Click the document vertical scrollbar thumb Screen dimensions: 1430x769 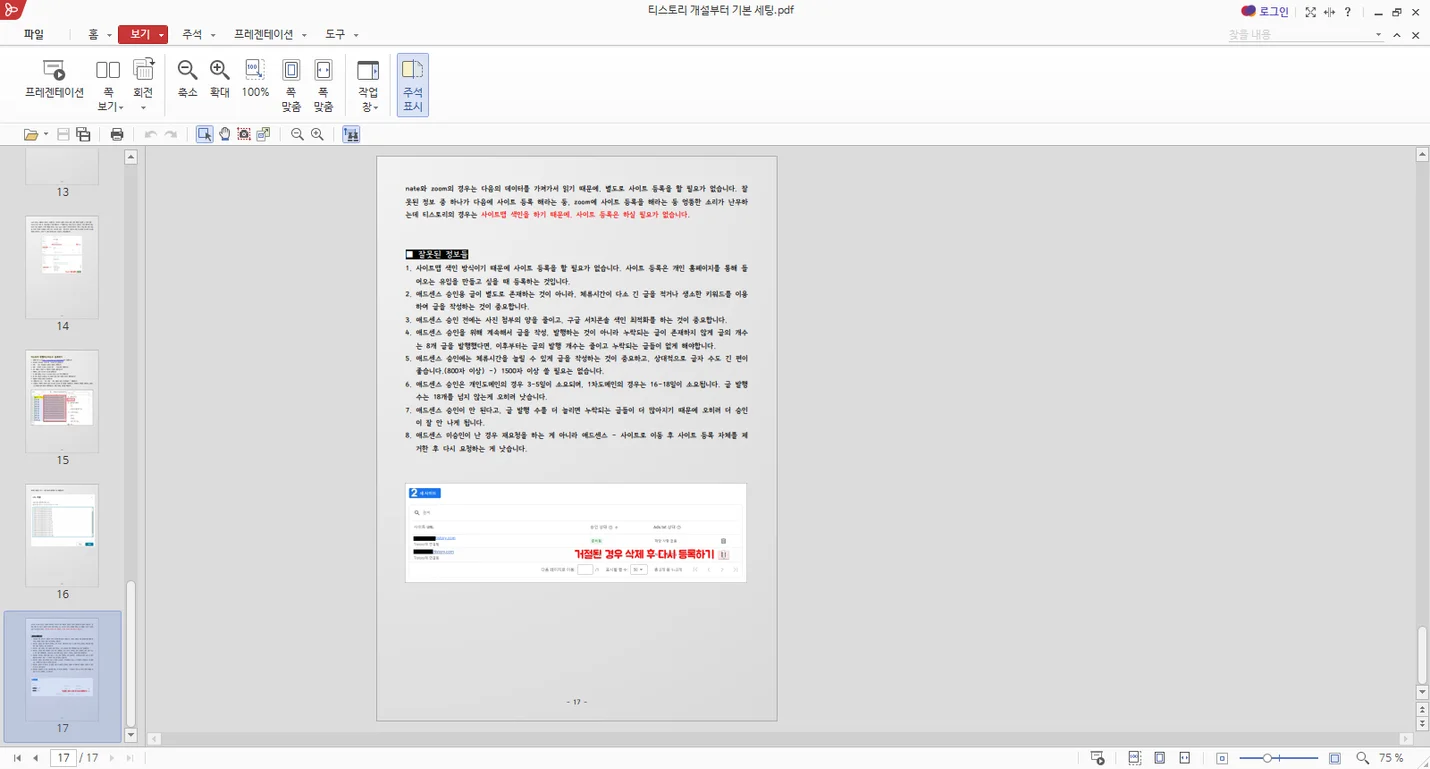coord(1423,655)
